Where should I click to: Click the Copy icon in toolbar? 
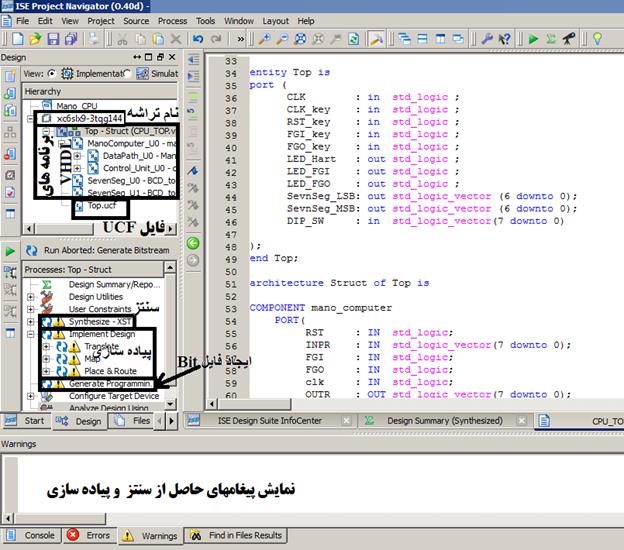click(x=140, y=39)
